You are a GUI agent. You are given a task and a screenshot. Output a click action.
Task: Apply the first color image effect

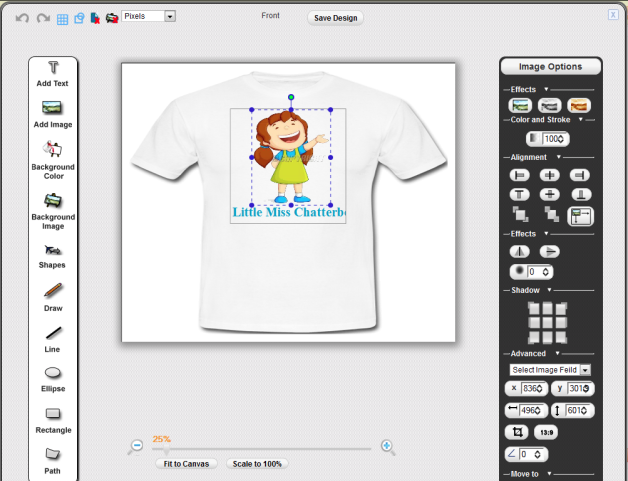pos(520,105)
